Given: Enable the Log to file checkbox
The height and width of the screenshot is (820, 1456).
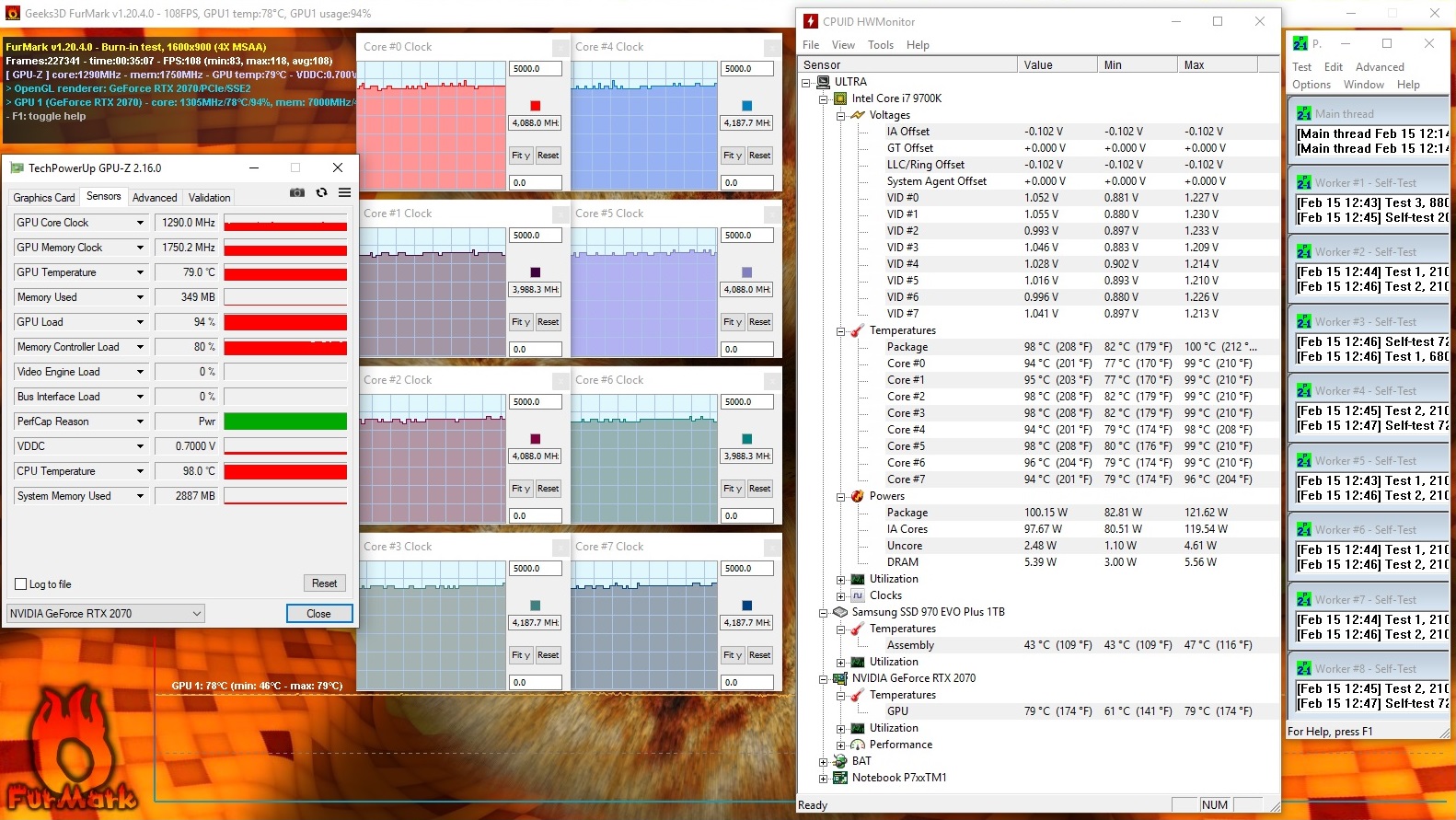Looking at the screenshot, I should click(20, 584).
